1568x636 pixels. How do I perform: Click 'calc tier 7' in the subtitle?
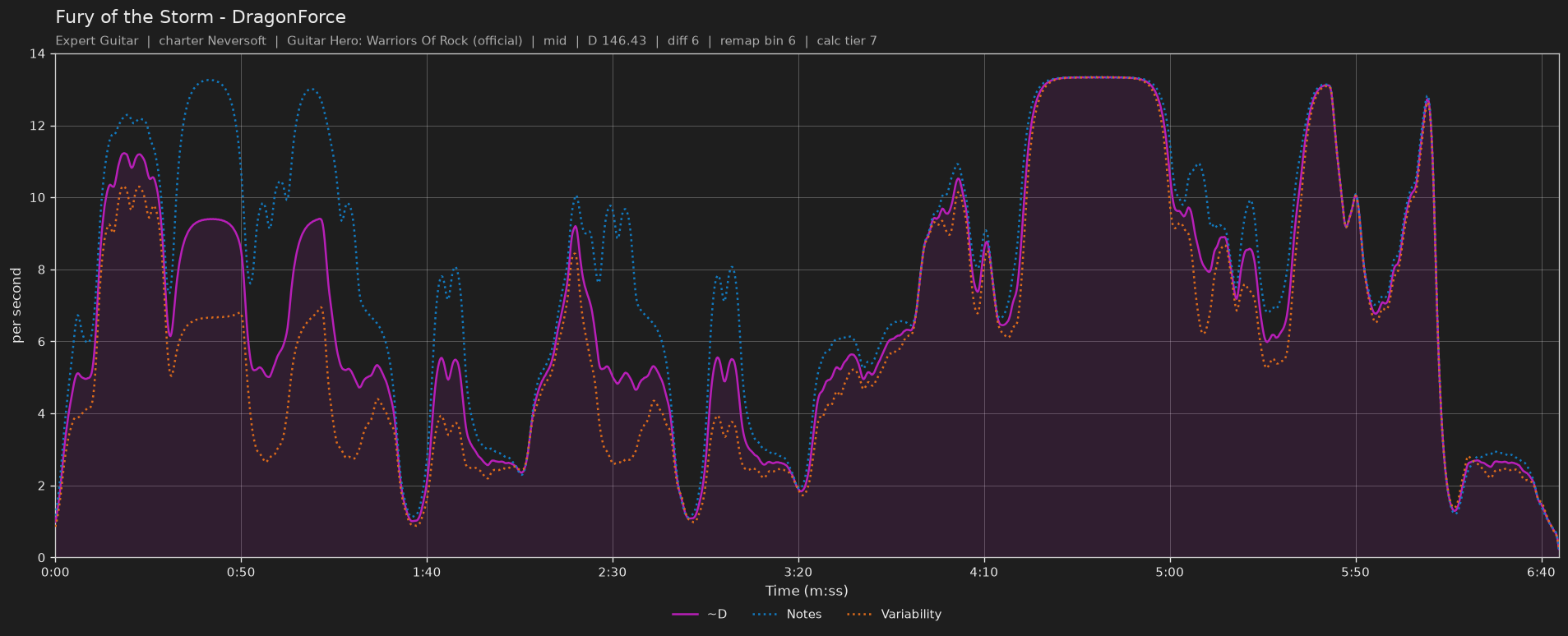point(847,41)
